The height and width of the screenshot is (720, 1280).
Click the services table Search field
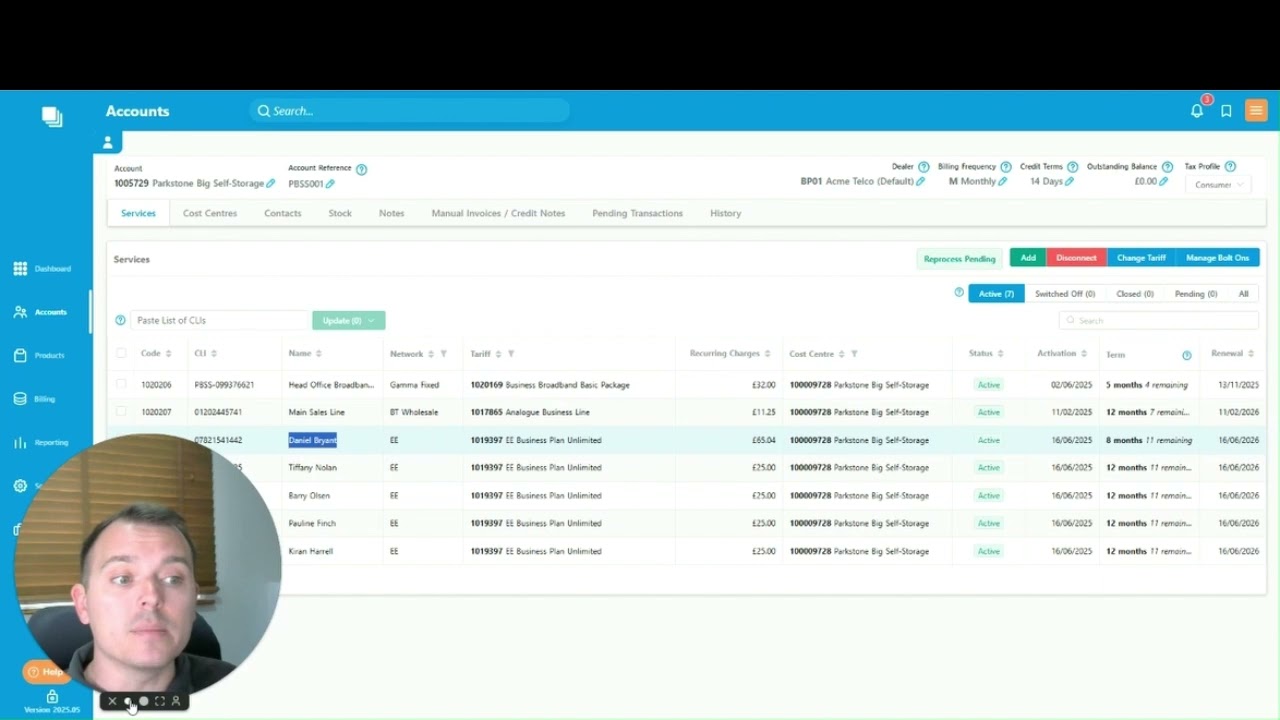(1158, 321)
